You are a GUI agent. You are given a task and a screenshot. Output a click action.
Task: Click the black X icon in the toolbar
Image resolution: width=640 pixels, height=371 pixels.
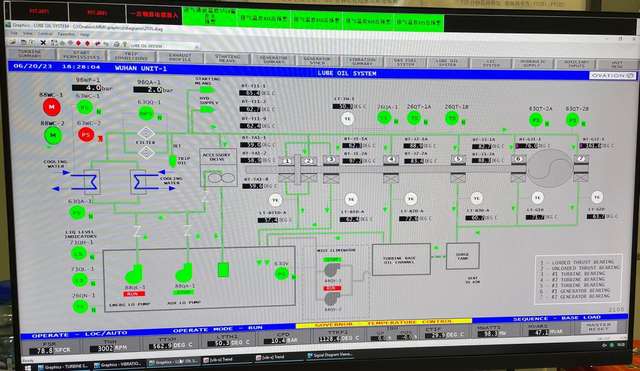click(x=43, y=42)
